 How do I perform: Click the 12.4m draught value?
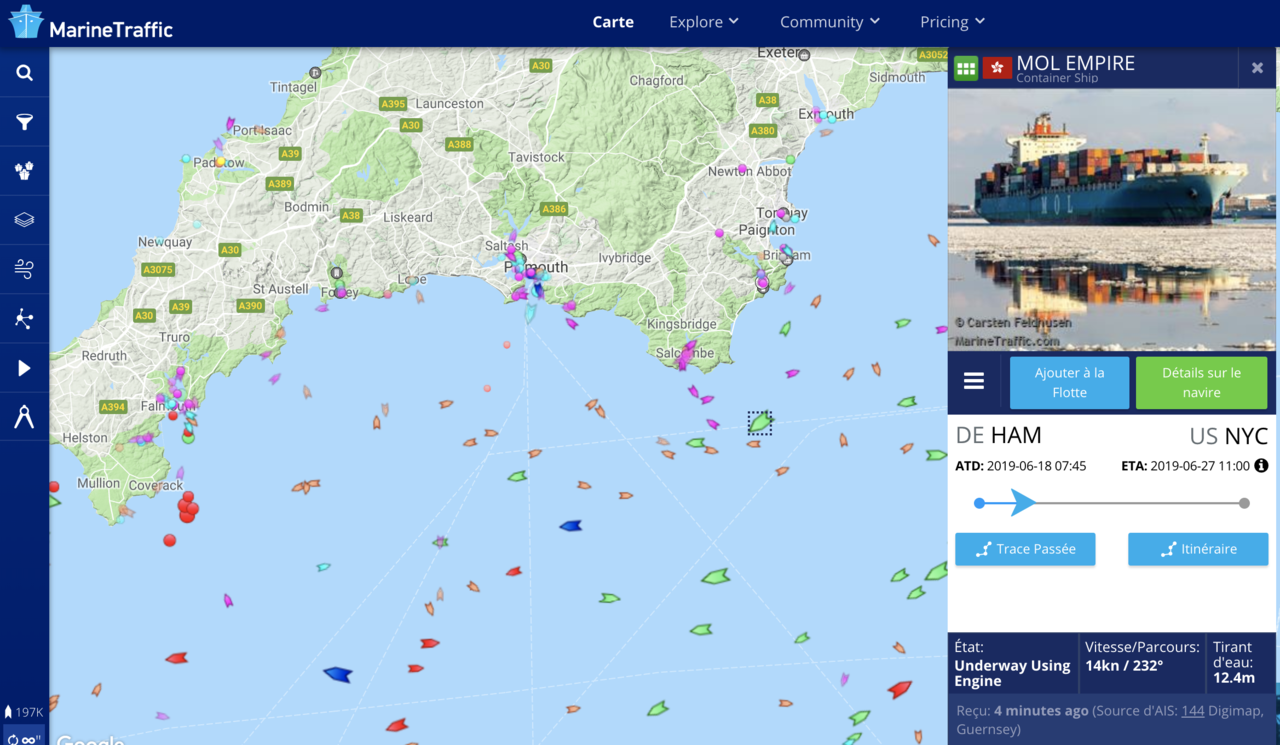pos(1233,678)
